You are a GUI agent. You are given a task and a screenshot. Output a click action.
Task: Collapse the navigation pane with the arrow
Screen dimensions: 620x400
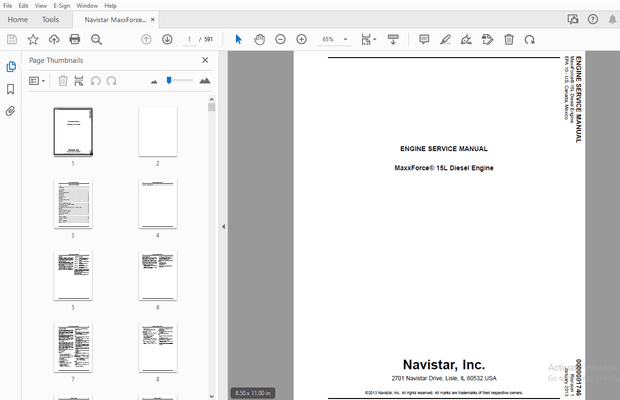click(223, 226)
